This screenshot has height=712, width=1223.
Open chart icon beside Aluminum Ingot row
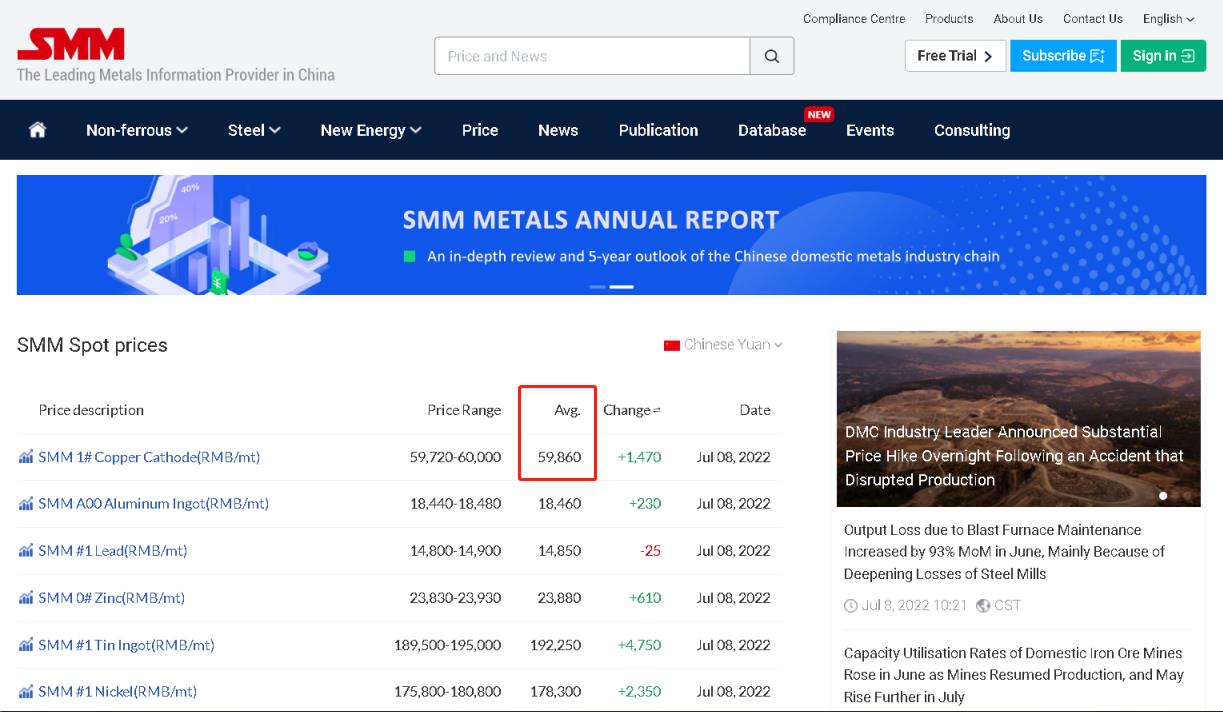point(26,504)
